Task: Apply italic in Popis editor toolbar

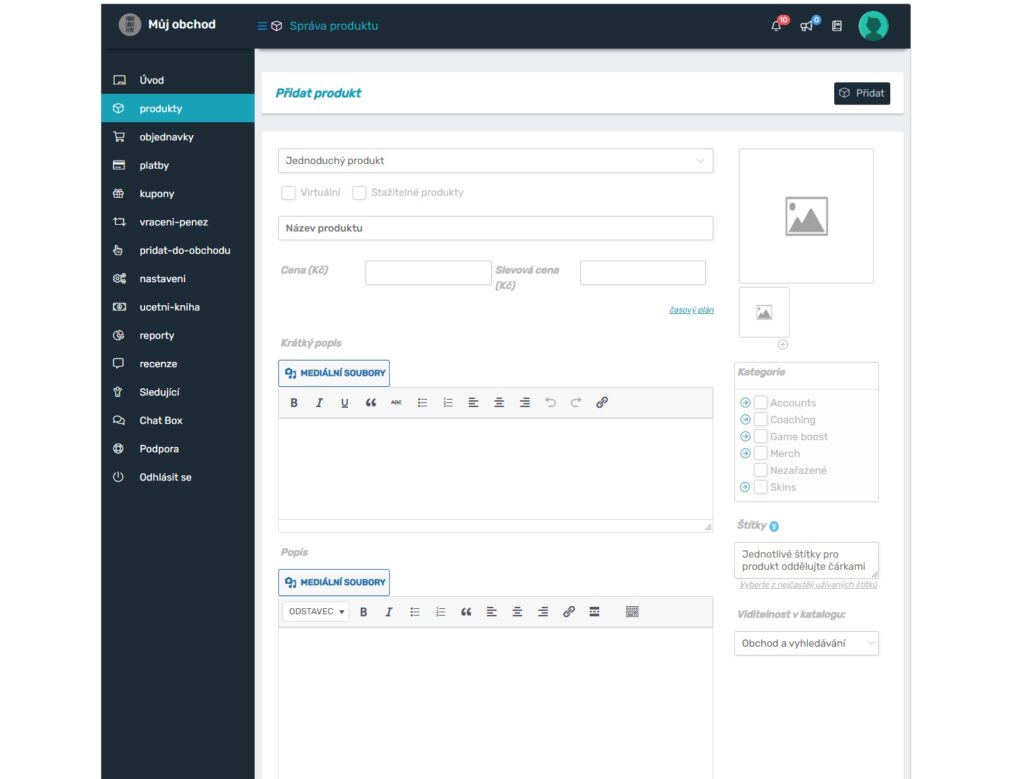Action: [389, 612]
